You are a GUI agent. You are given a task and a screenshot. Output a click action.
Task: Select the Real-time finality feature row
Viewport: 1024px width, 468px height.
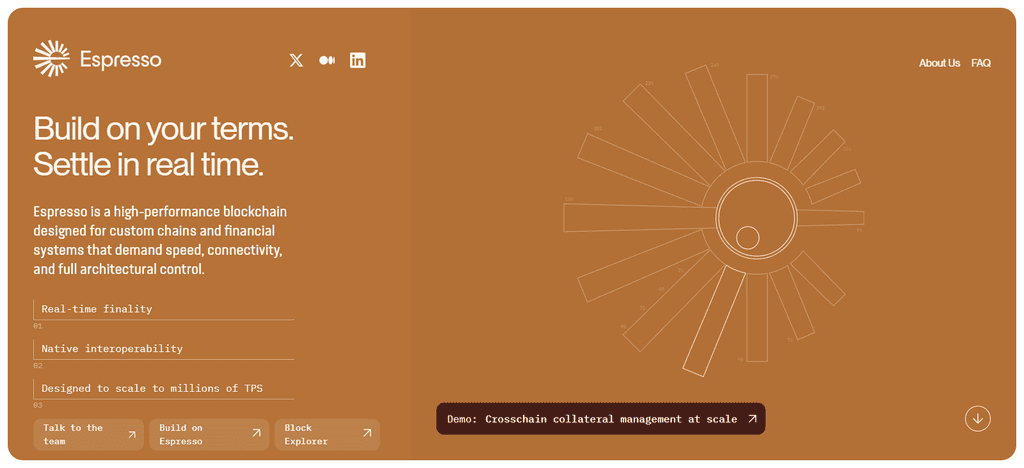[164, 309]
